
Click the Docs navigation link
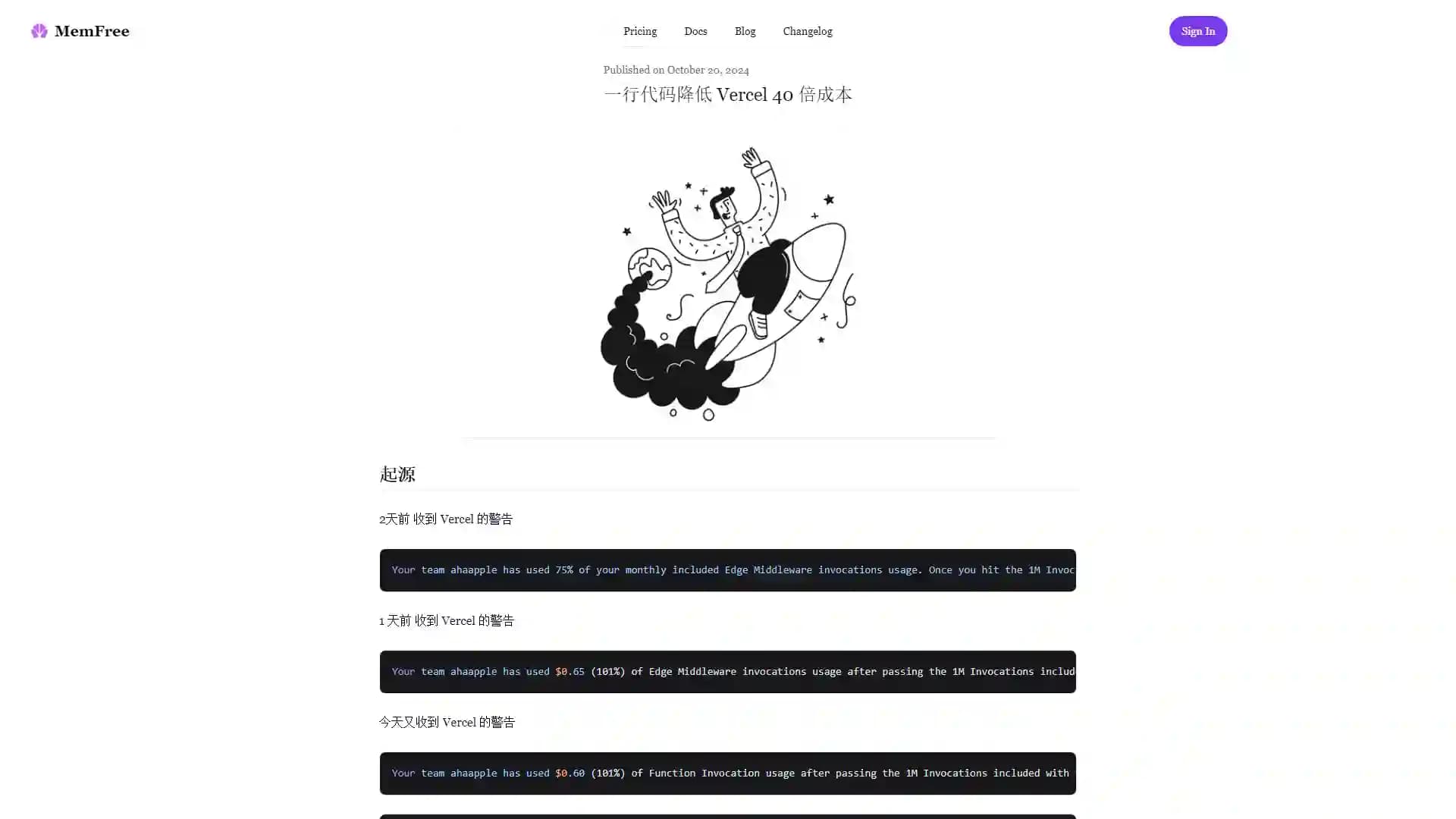coord(695,31)
